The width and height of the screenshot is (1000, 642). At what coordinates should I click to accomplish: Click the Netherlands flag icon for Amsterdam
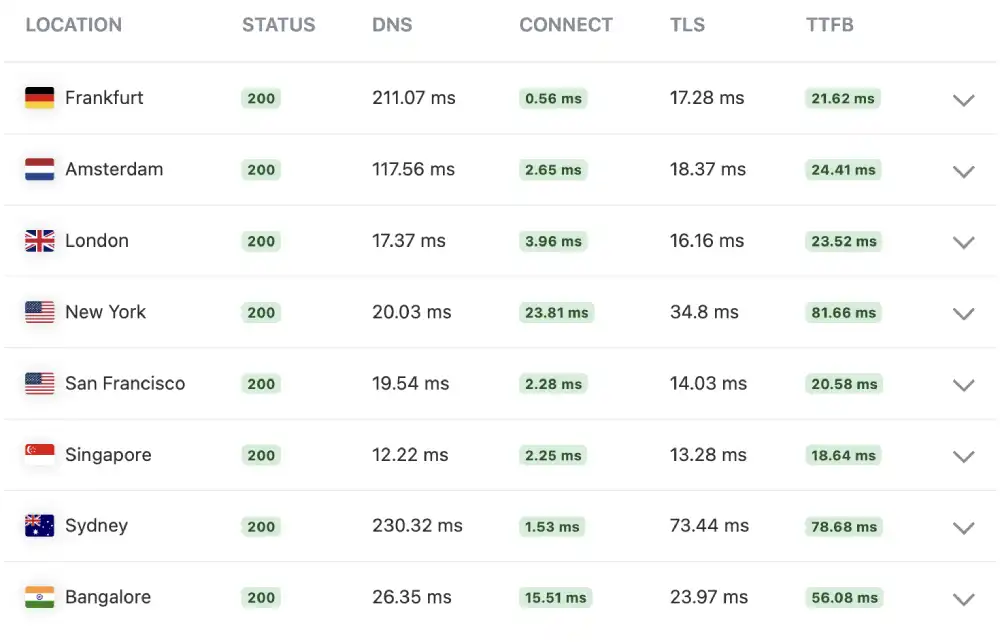39,169
